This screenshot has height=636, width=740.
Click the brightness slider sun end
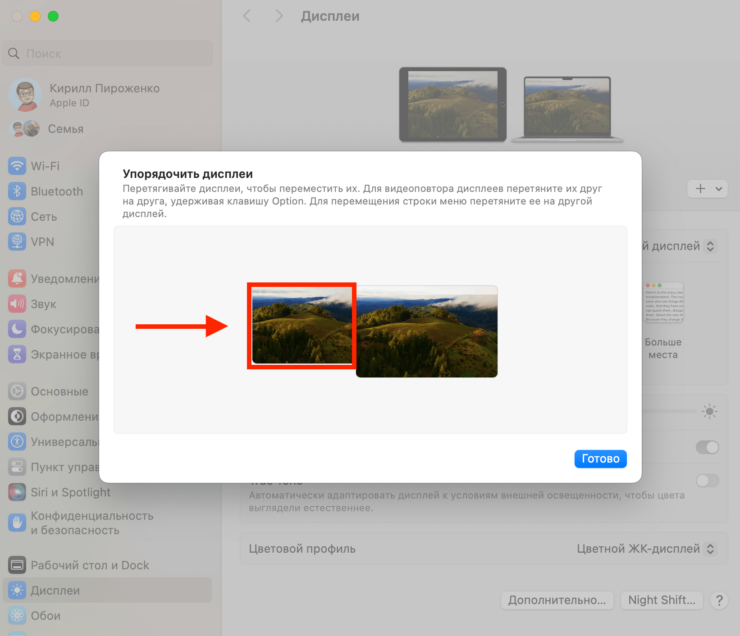click(709, 411)
